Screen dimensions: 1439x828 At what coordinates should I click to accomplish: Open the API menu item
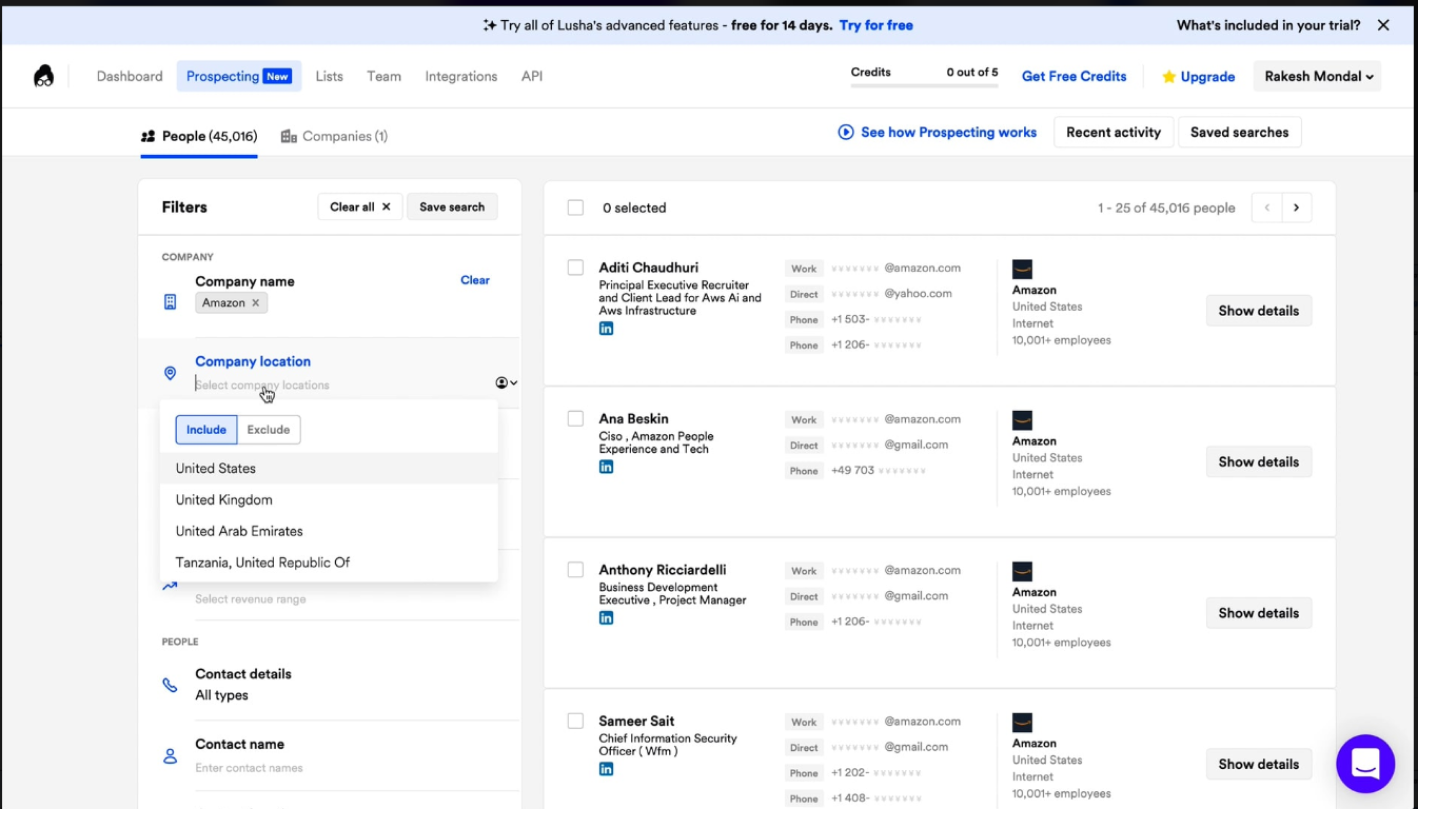[x=532, y=76]
